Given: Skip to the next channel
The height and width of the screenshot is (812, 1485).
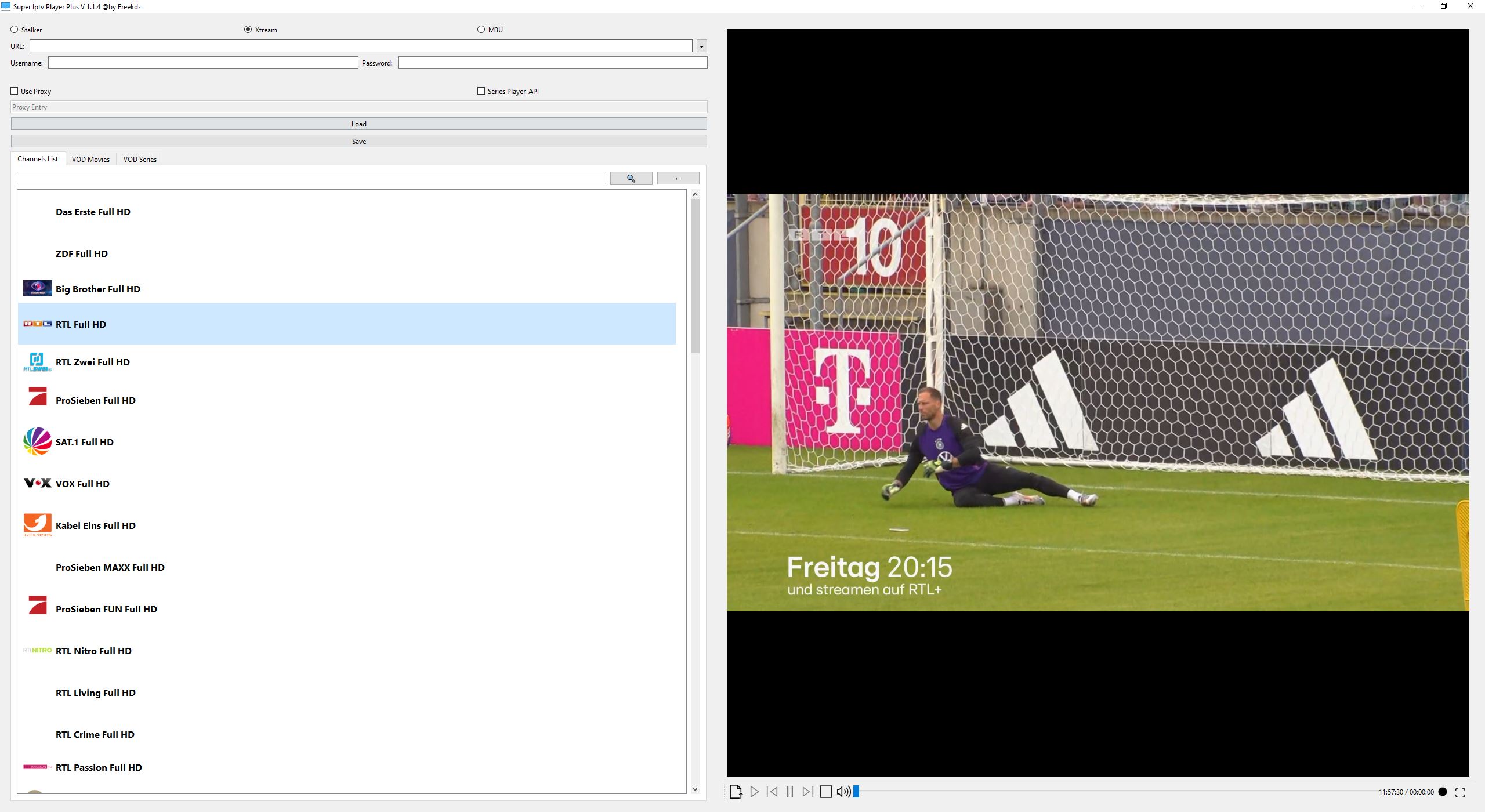Looking at the screenshot, I should [x=807, y=792].
